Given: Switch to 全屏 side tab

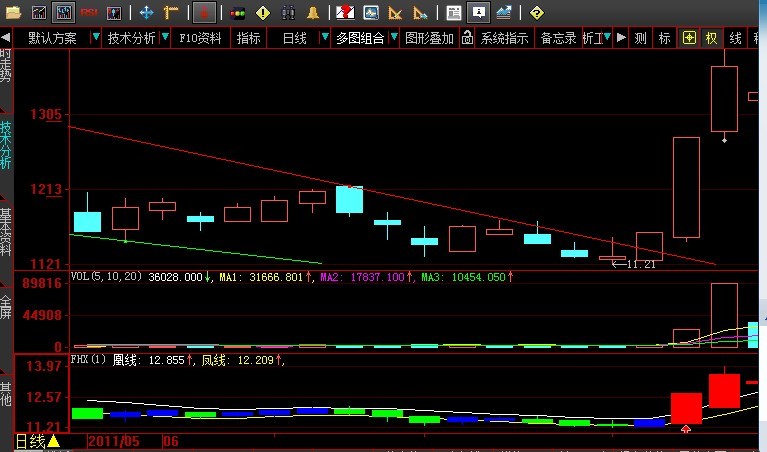Looking at the screenshot, I should pyautogui.click(x=6, y=307).
